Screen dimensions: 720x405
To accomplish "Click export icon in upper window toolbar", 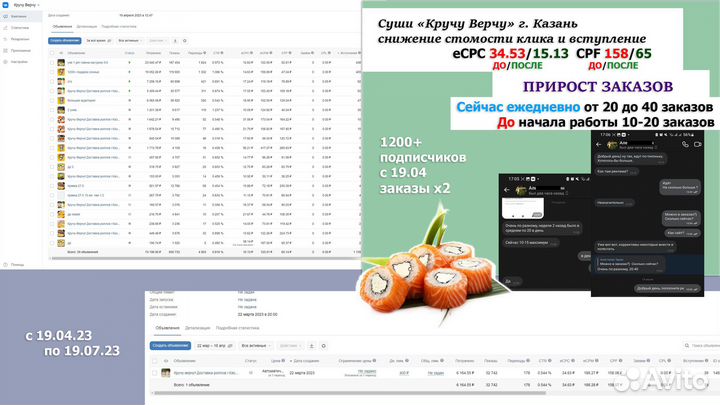I will coord(175,41).
